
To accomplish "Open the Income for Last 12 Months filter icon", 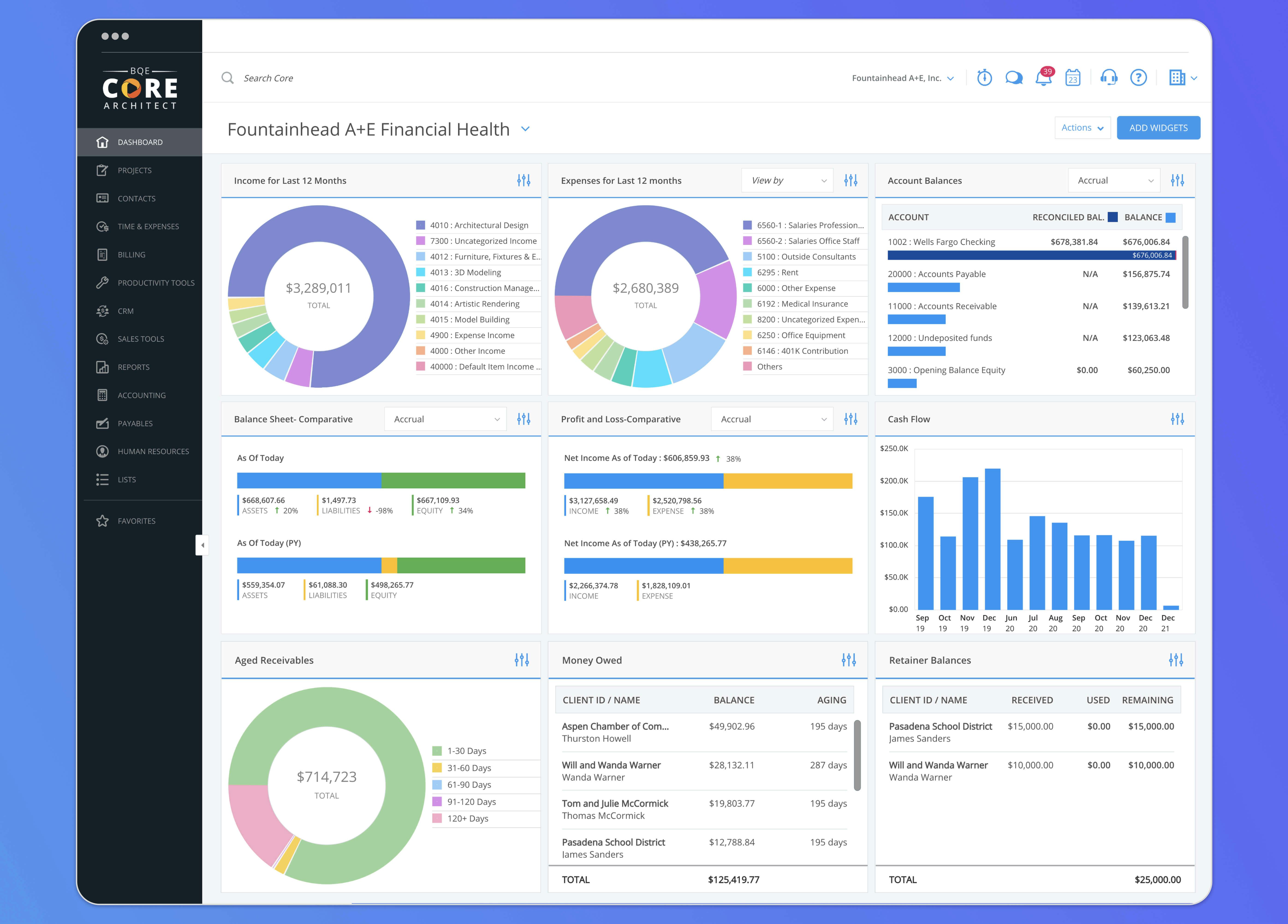I will tap(524, 180).
